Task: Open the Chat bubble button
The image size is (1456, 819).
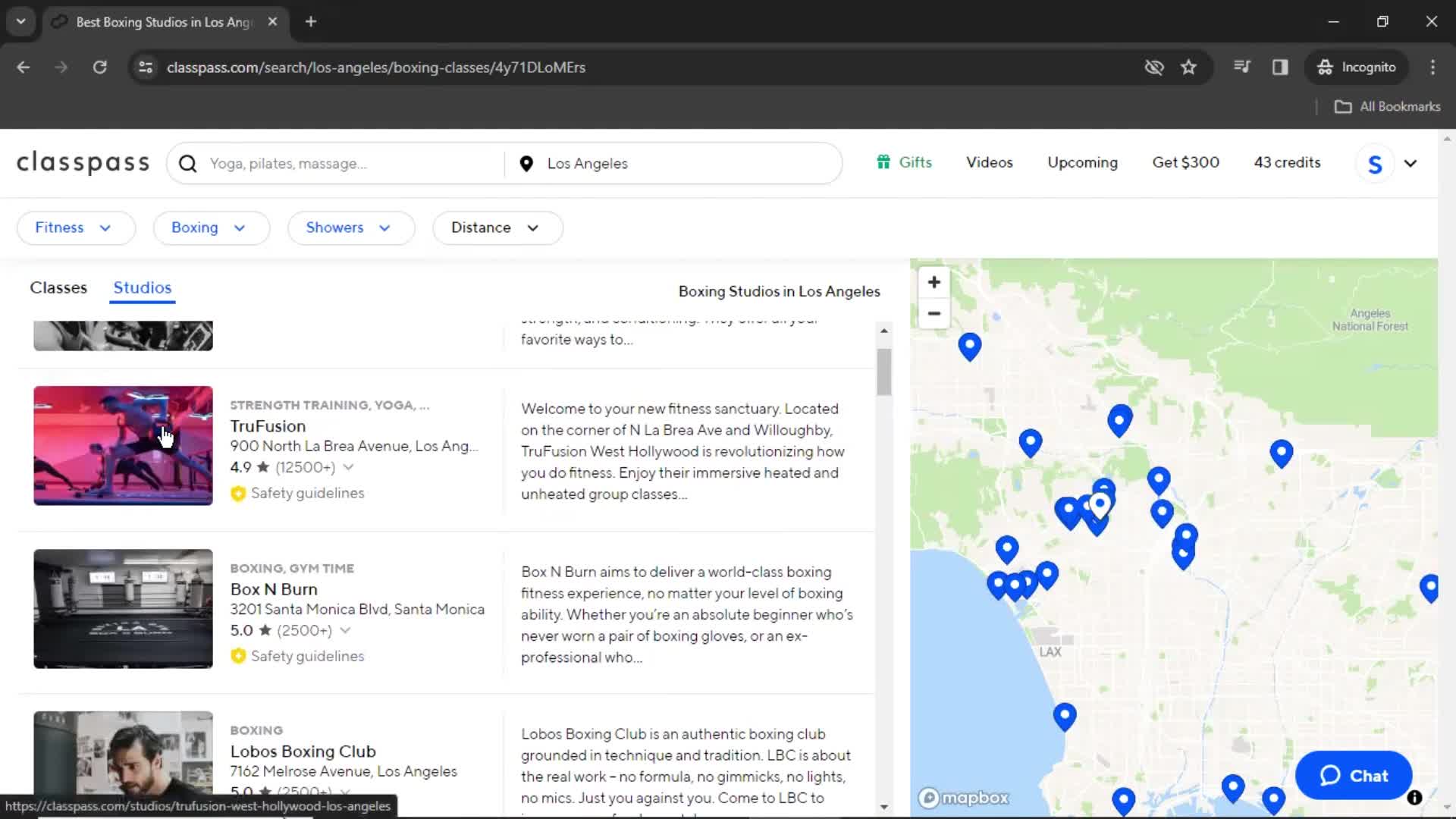Action: point(1354,776)
